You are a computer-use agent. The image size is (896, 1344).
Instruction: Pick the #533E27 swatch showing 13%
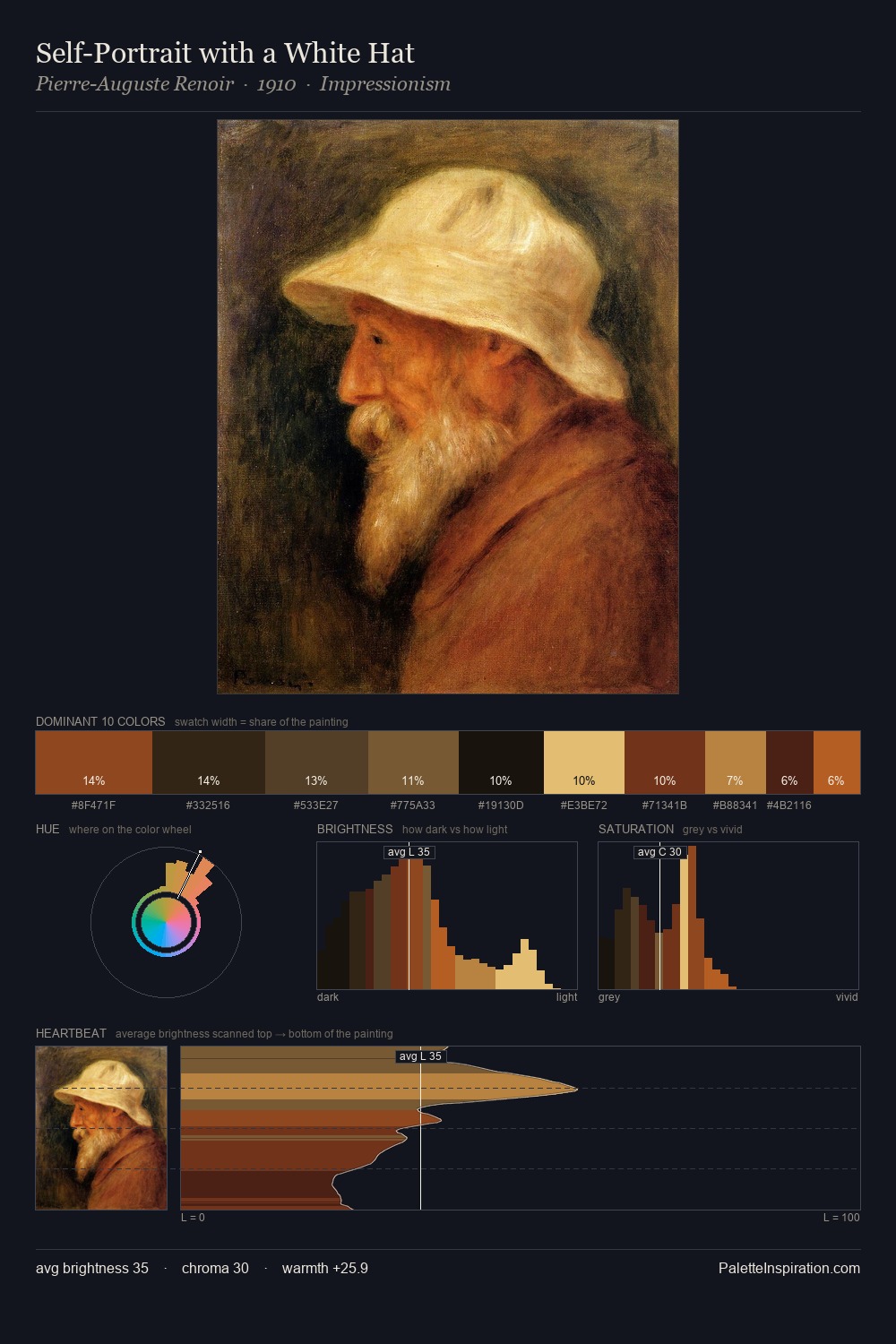316,762
